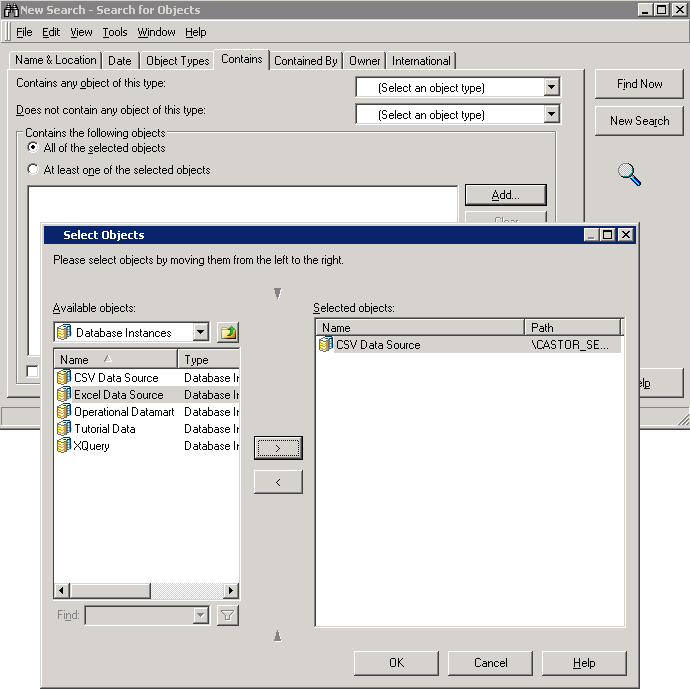Open the 'Contains any object' type dropdown
The width and height of the screenshot is (690, 689).
[552, 88]
